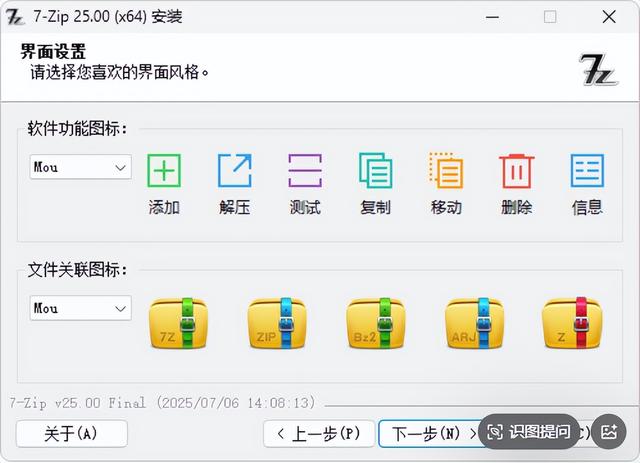Click the 测试 label text
Viewport: 640px width, 463px height.
coord(305,207)
